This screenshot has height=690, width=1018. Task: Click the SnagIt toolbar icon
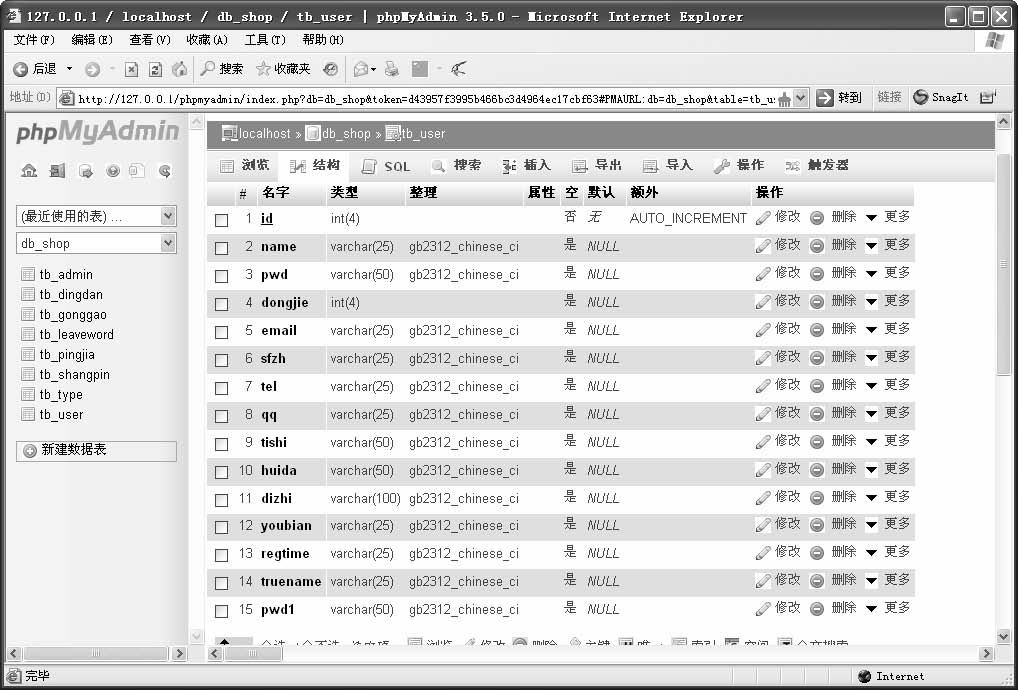click(921, 97)
